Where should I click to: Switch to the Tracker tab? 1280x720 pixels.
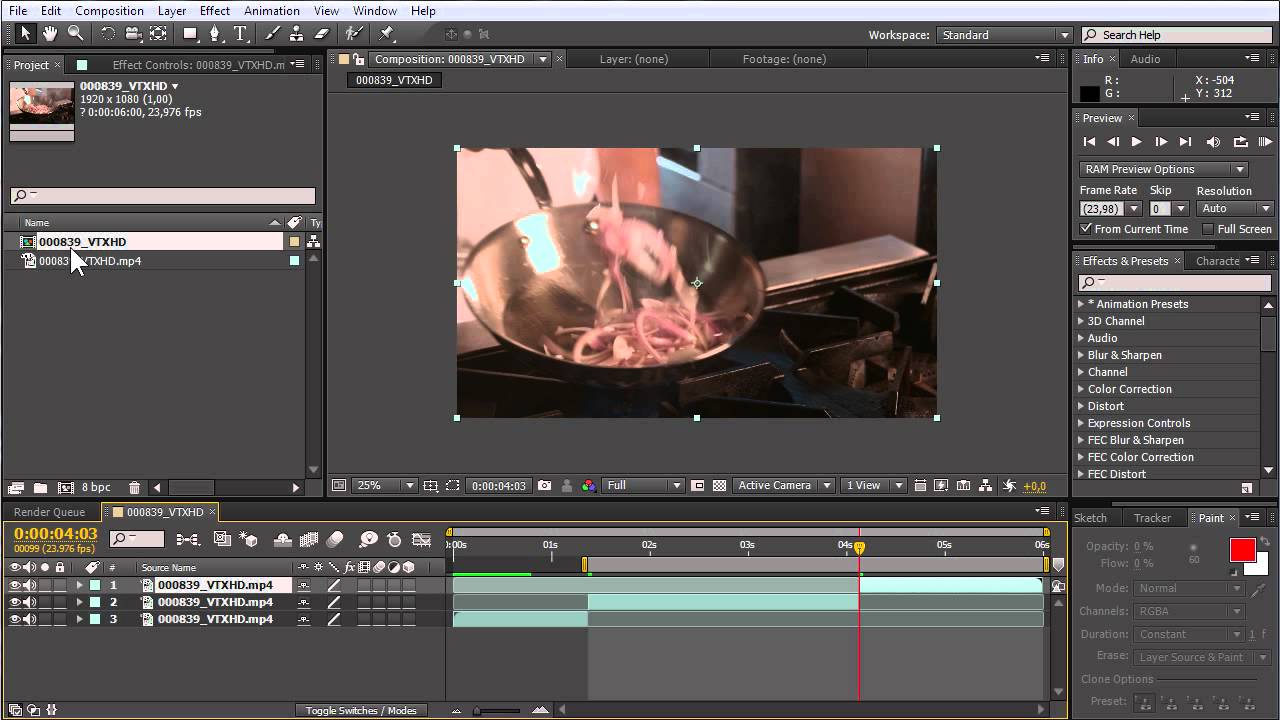(x=1155, y=518)
